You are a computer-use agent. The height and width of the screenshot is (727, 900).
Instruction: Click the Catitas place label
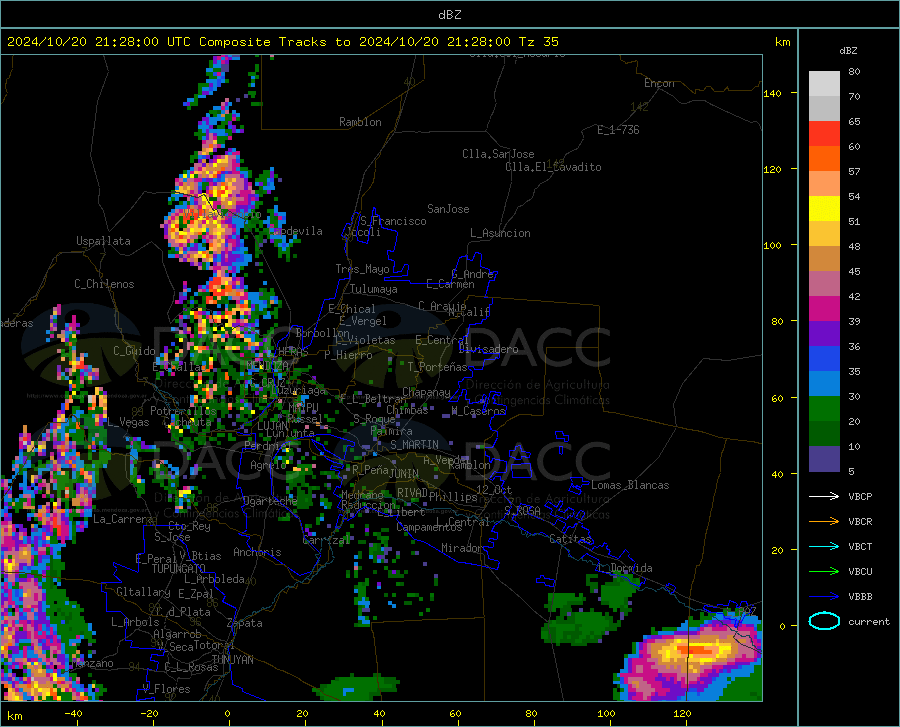570,539
